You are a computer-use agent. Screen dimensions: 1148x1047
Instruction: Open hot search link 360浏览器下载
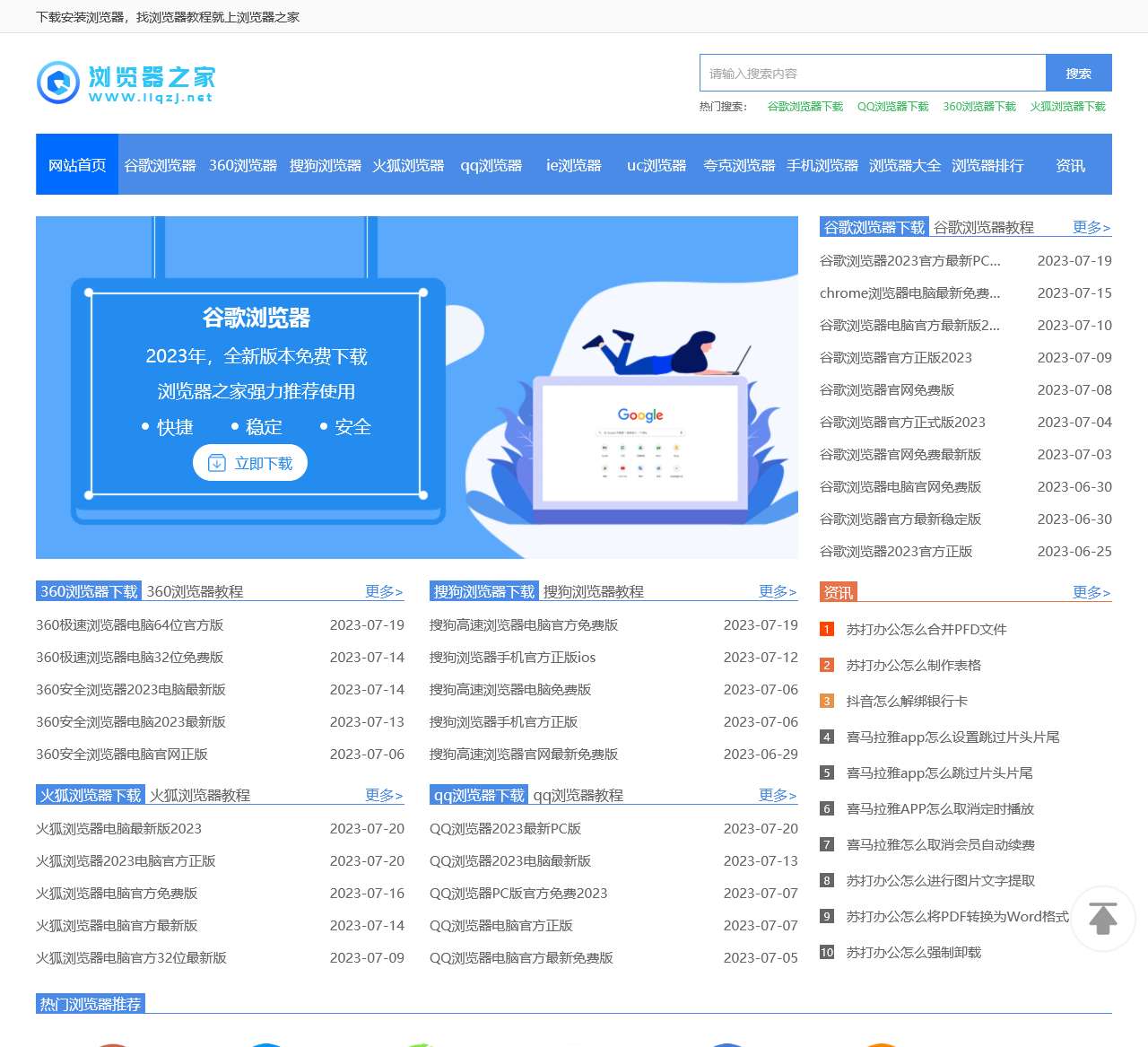pyautogui.click(x=978, y=106)
